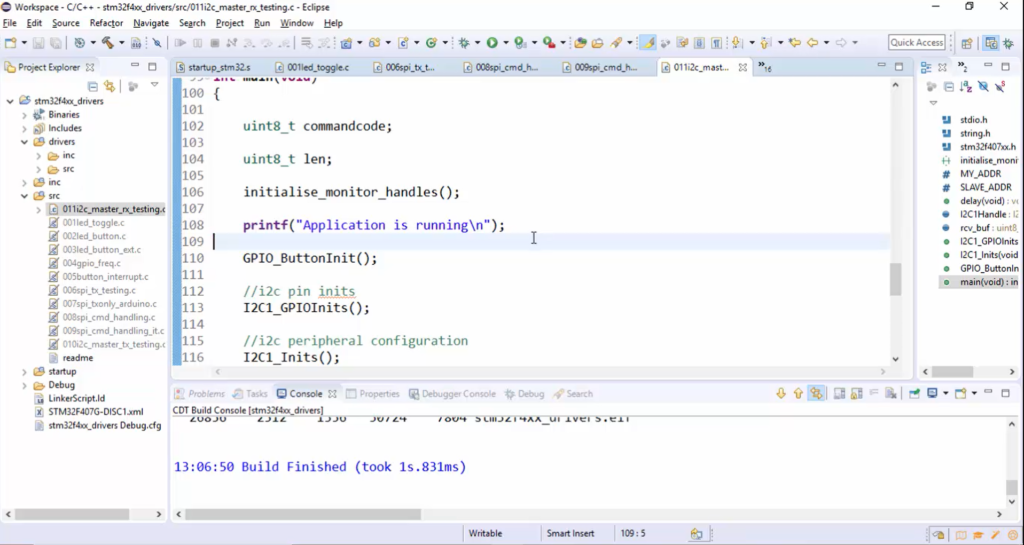Expand the Debug folder node

tap(25, 385)
